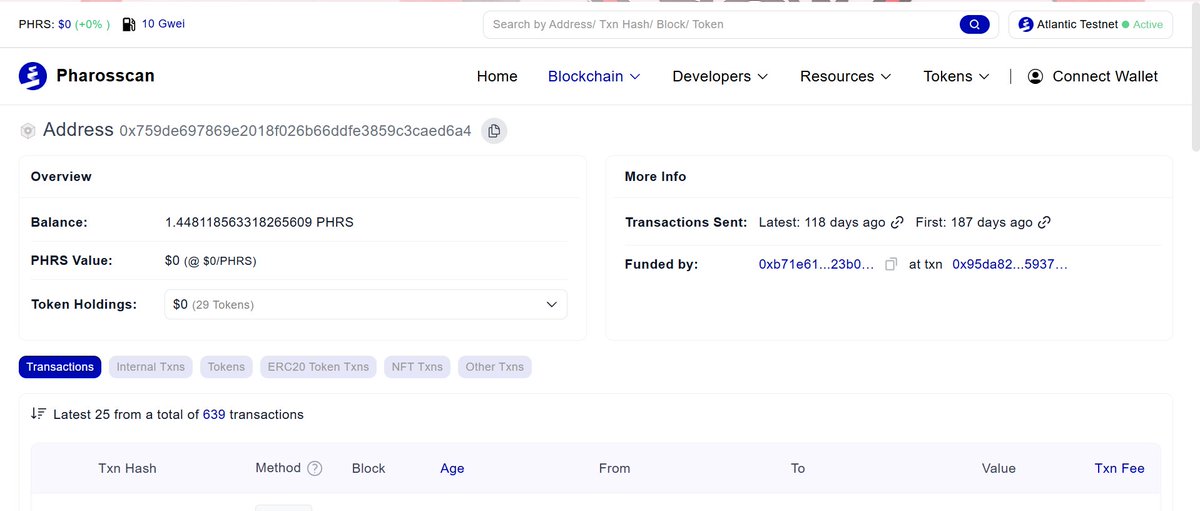Click the First 187 days ago text
The image size is (1200, 511).
pos(973,222)
